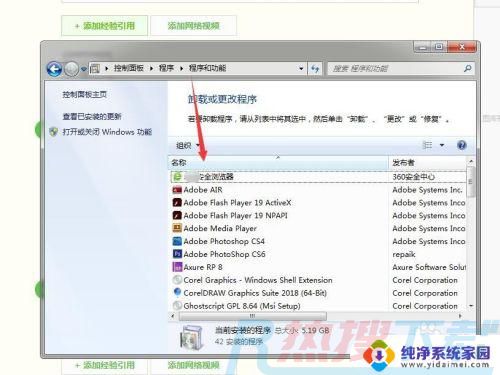
Task: Click 360安全中心 publisher cell
Action: pos(413,177)
